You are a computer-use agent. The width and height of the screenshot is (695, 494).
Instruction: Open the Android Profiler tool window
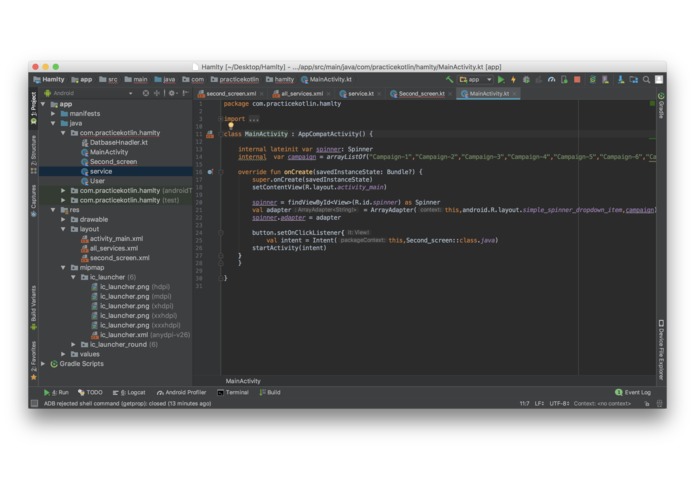[x=182, y=393]
